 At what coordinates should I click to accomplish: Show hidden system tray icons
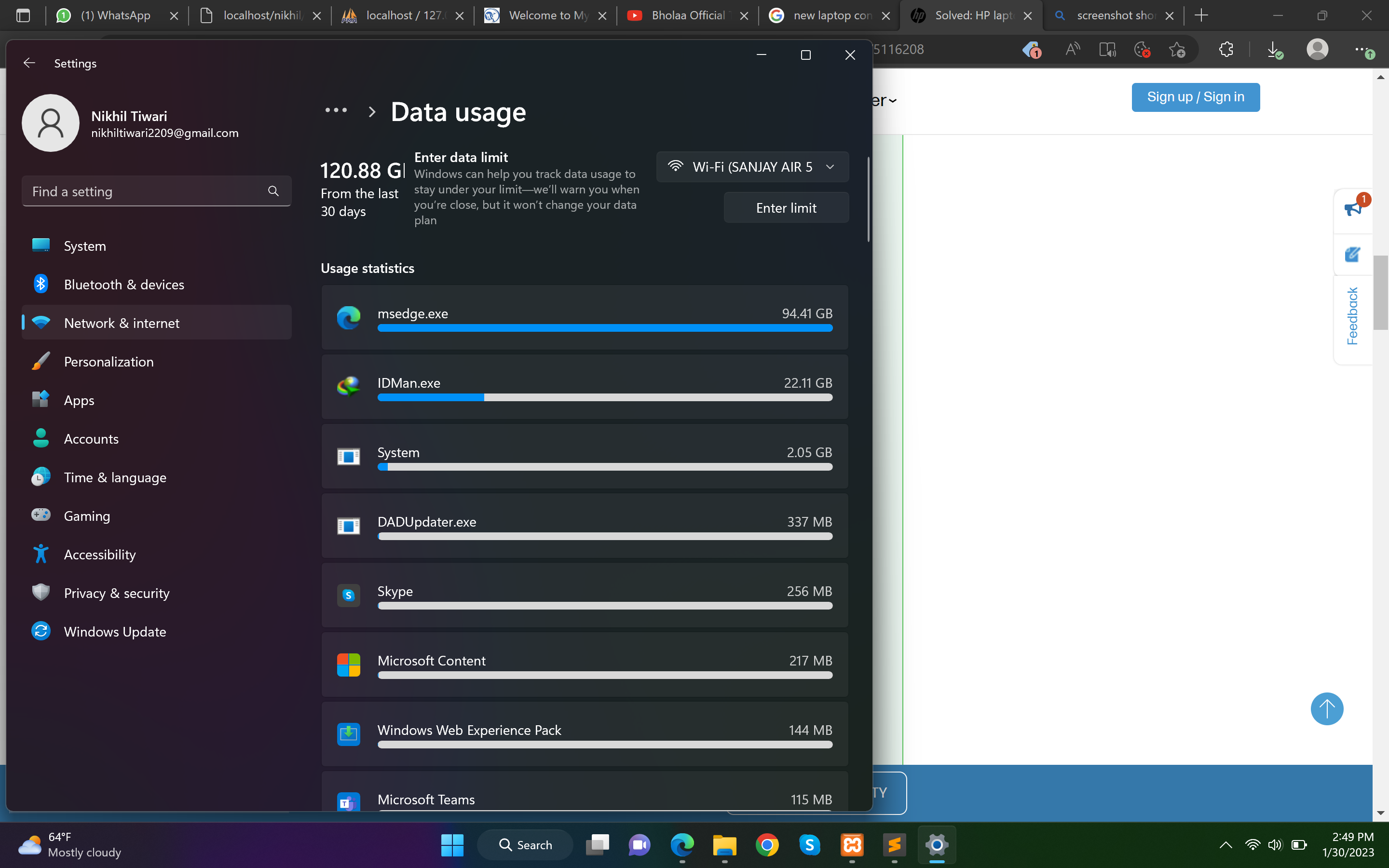click(1226, 844)
